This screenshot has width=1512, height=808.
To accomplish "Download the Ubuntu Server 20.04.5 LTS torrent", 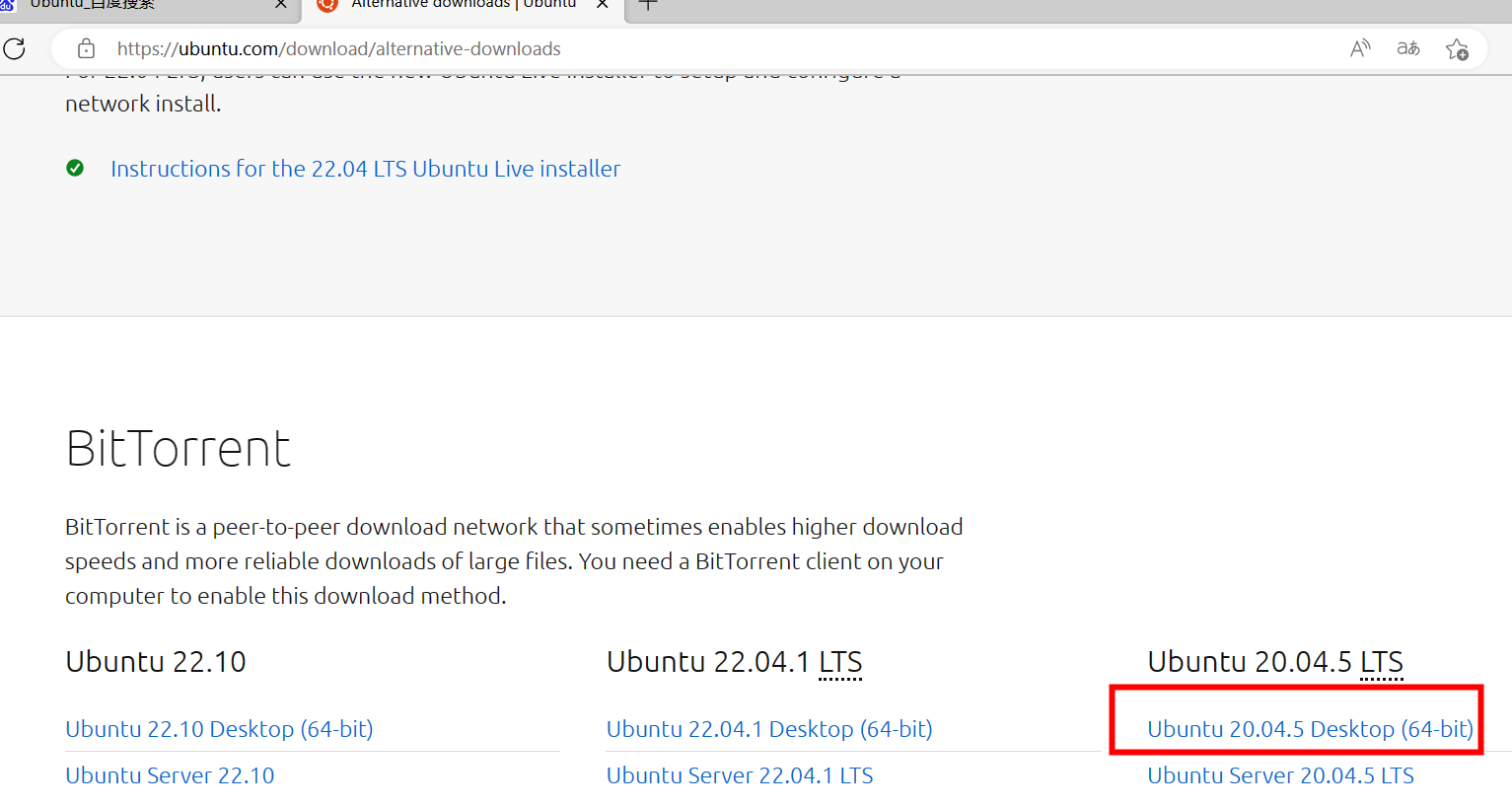I will click(x=1280, y=775).
